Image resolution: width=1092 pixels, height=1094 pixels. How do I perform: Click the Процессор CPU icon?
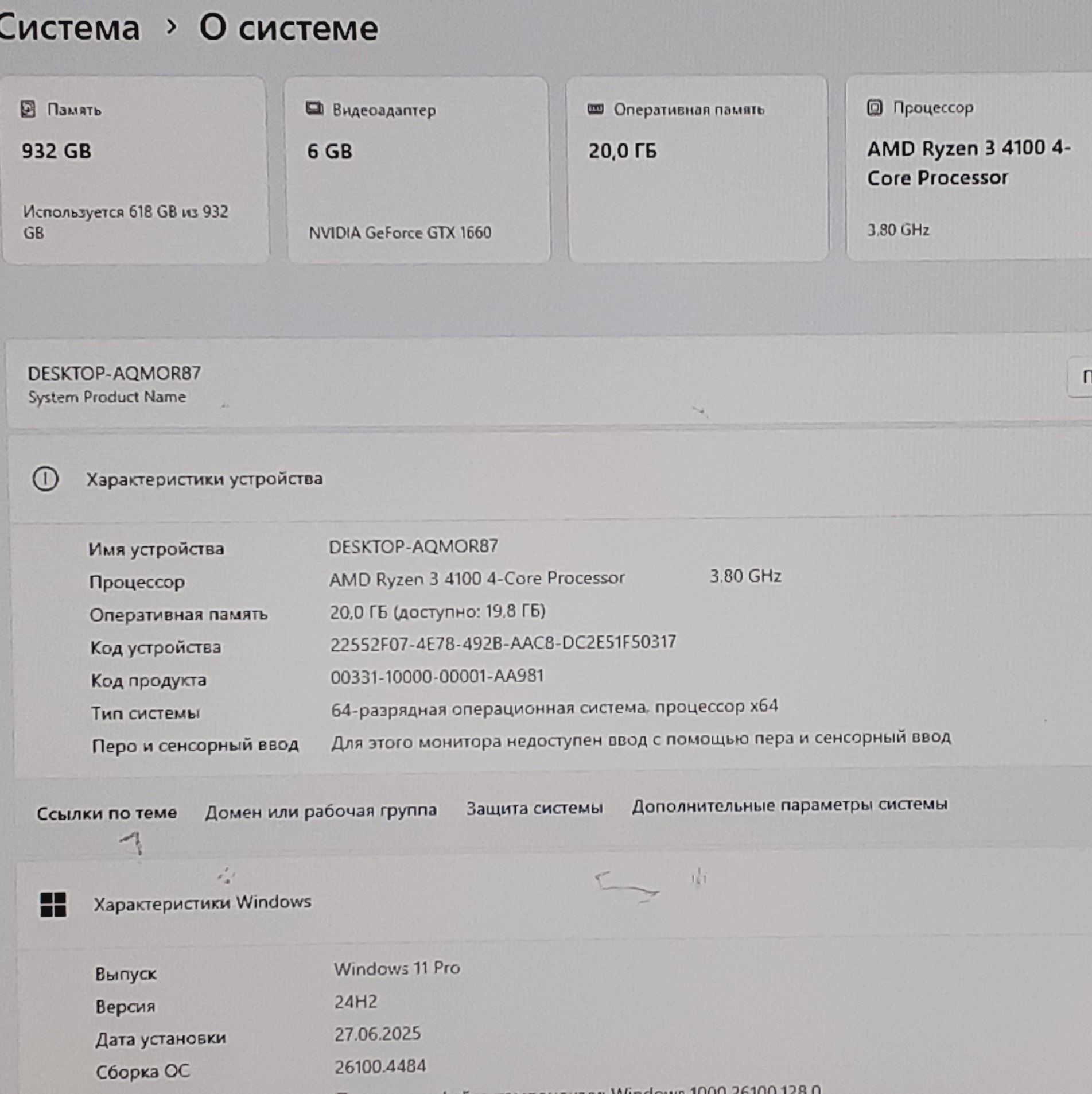coord(875,107)
